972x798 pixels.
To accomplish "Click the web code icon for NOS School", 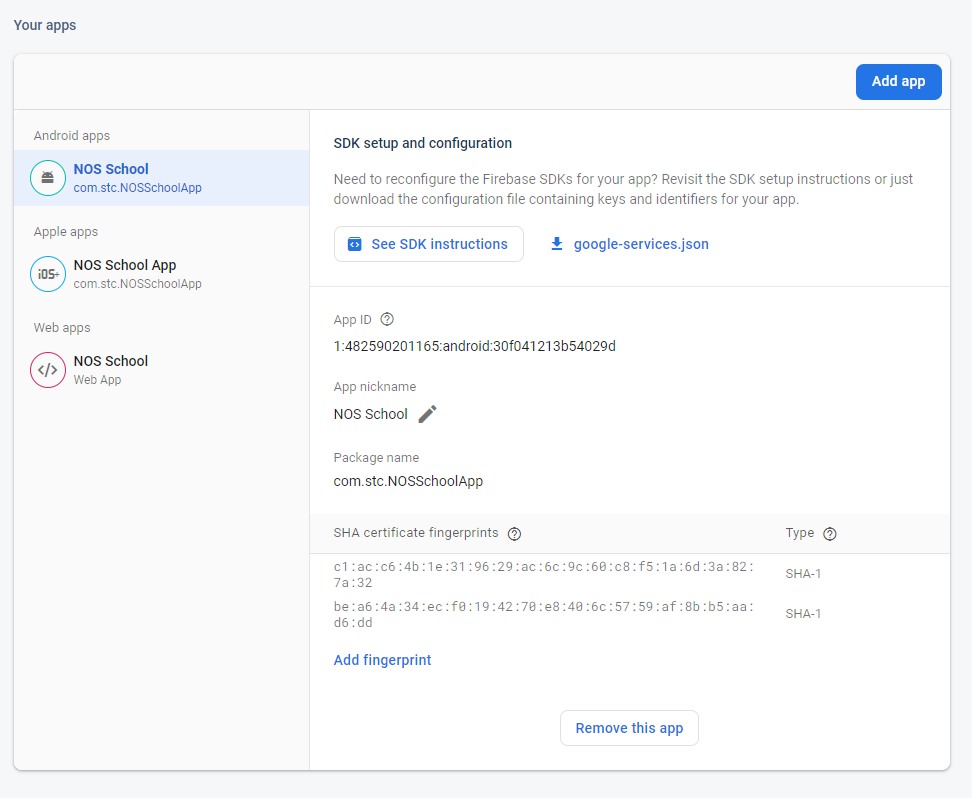I will (x=47, y=370).
